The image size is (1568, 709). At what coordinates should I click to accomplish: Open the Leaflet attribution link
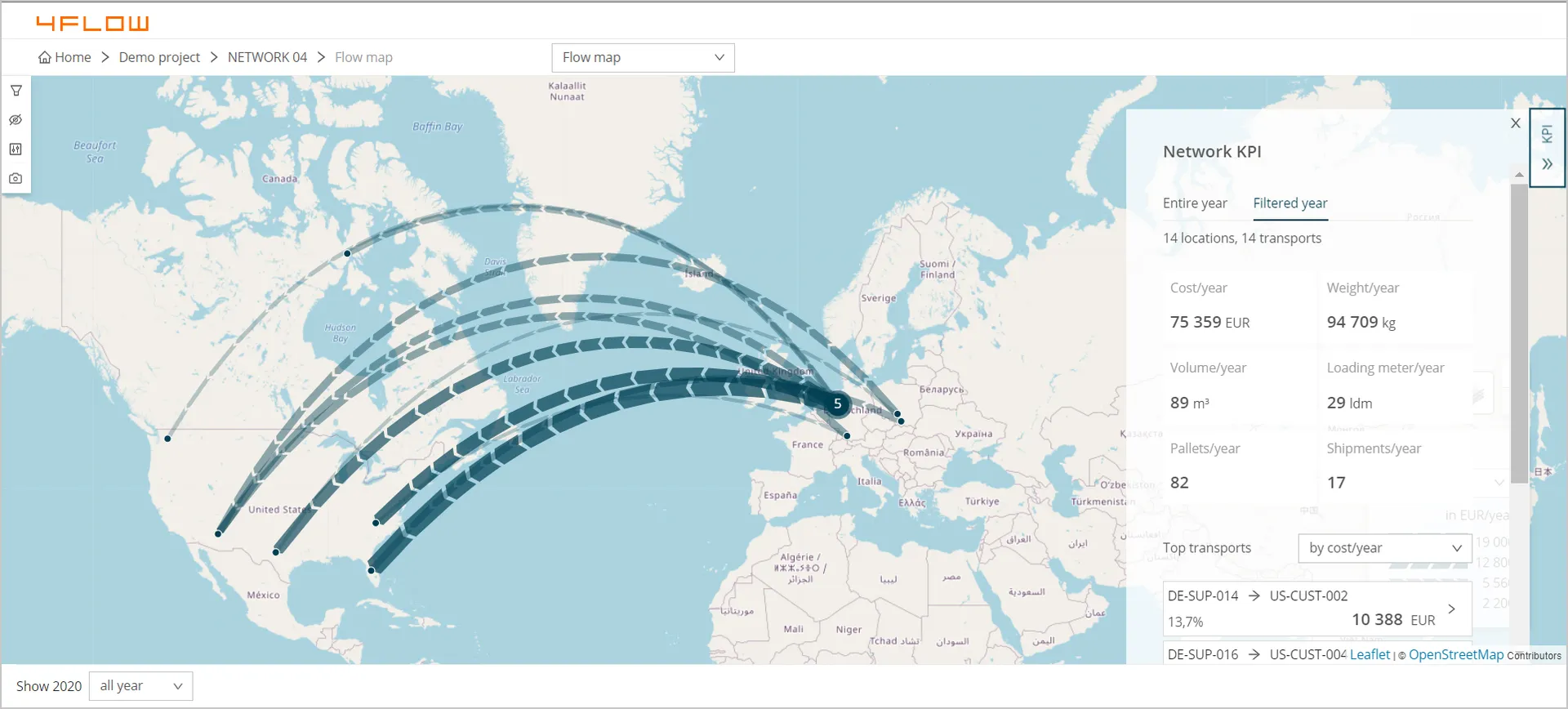pos(1370,654)
